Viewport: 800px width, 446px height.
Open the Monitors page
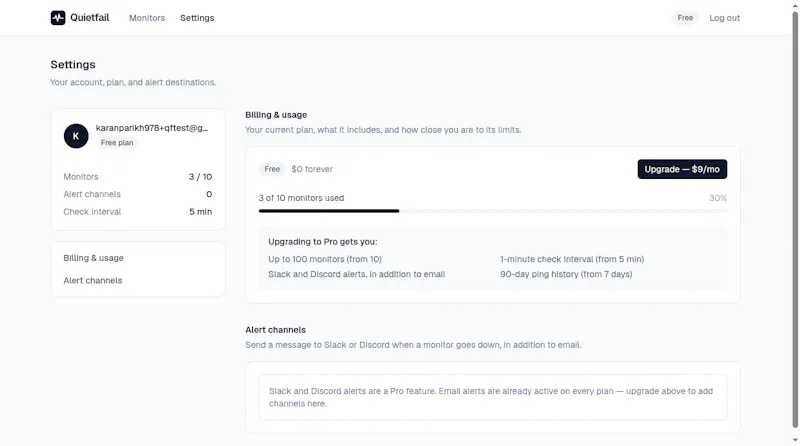[147, 18]
